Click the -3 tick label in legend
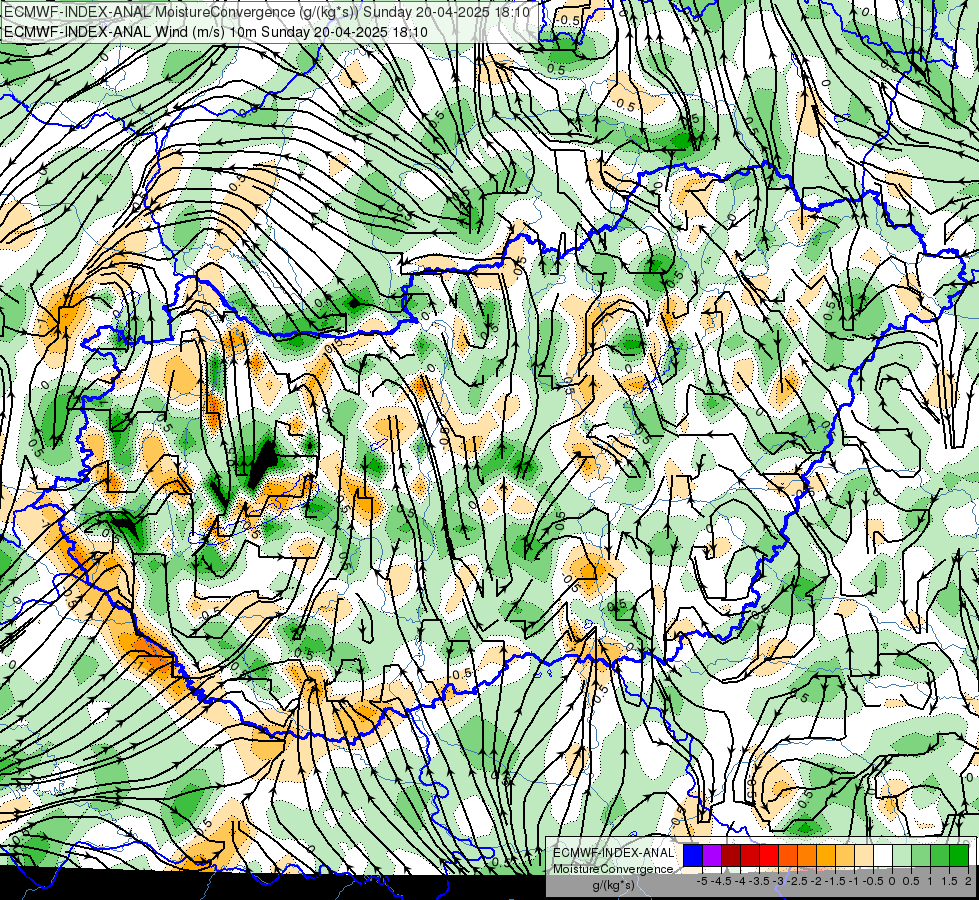Image resolution: width=979 pixels, height=900 pixels. [x=779, y=881]
